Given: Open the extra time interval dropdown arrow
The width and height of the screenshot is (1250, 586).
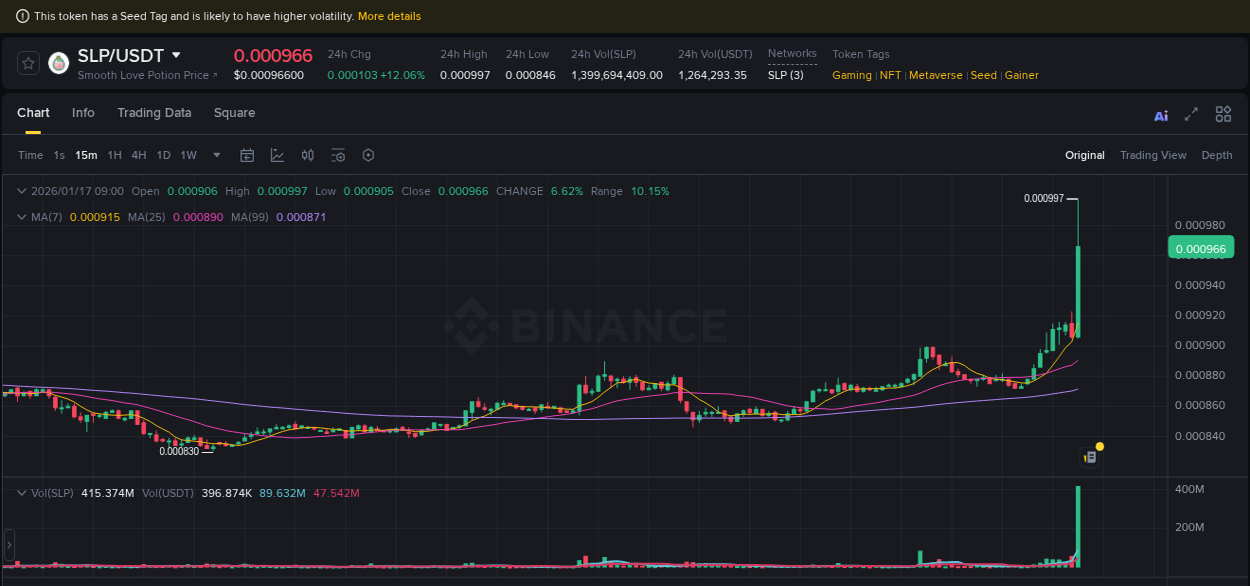Looking at the screenshot, I should tap(216, 155).
